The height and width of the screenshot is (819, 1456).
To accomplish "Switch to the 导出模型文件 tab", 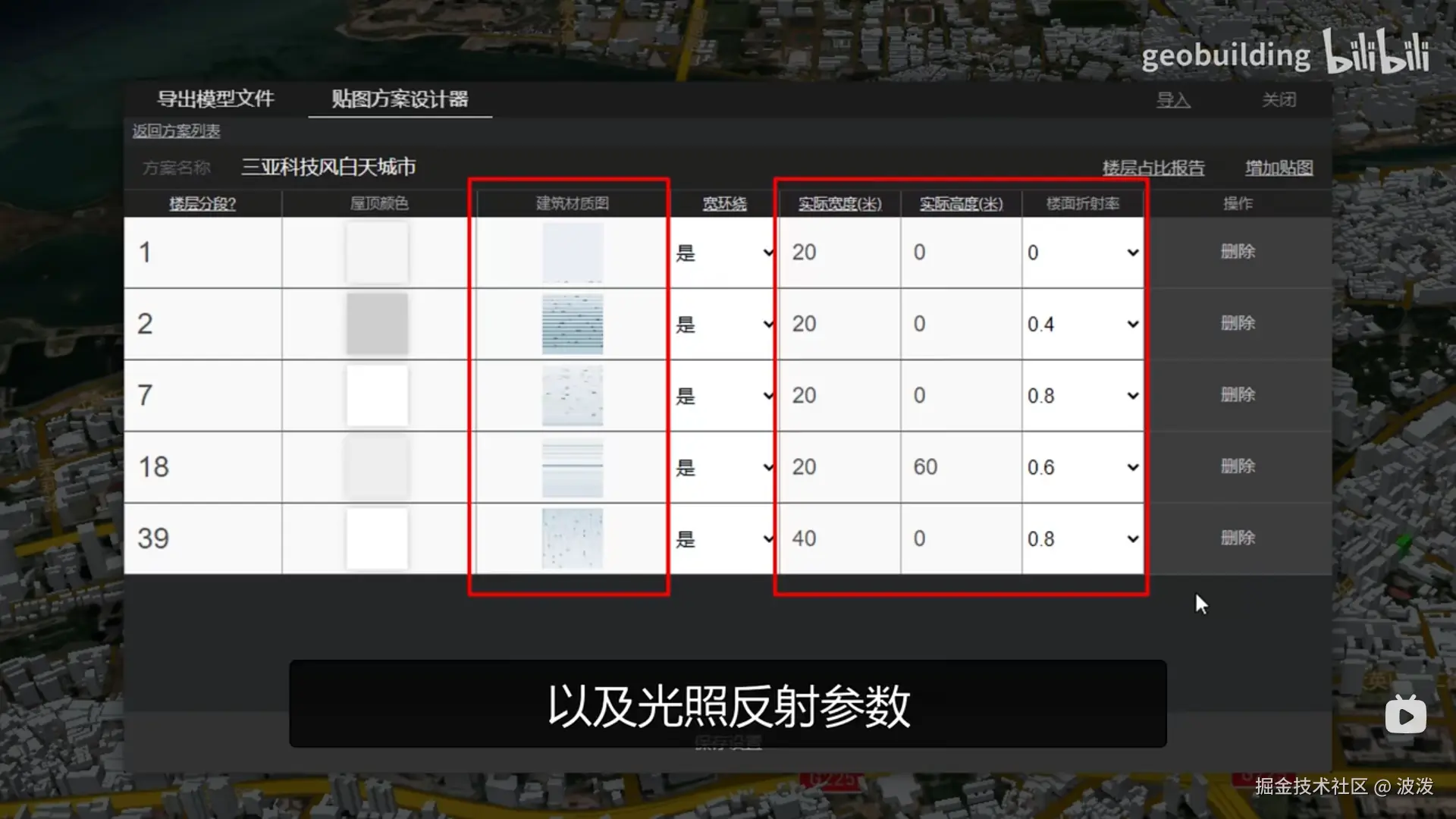I will [x=215, y=99].
